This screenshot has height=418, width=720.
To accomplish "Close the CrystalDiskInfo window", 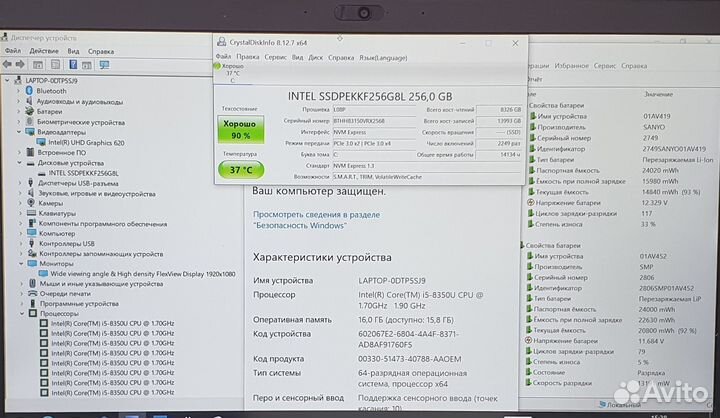I will click(515, 43).
